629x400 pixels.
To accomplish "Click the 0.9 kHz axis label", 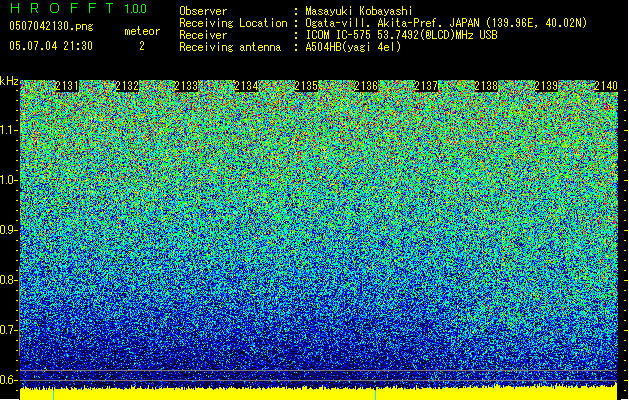I will click(x=8, y=230).
